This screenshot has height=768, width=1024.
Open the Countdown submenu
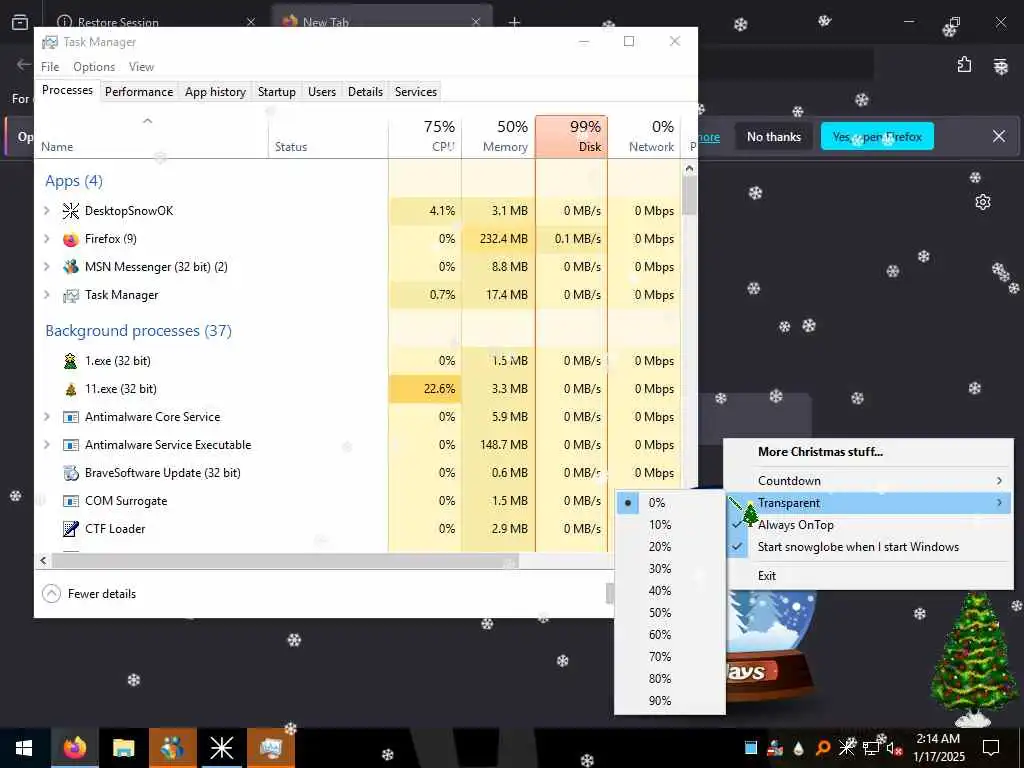click(869, 481)
